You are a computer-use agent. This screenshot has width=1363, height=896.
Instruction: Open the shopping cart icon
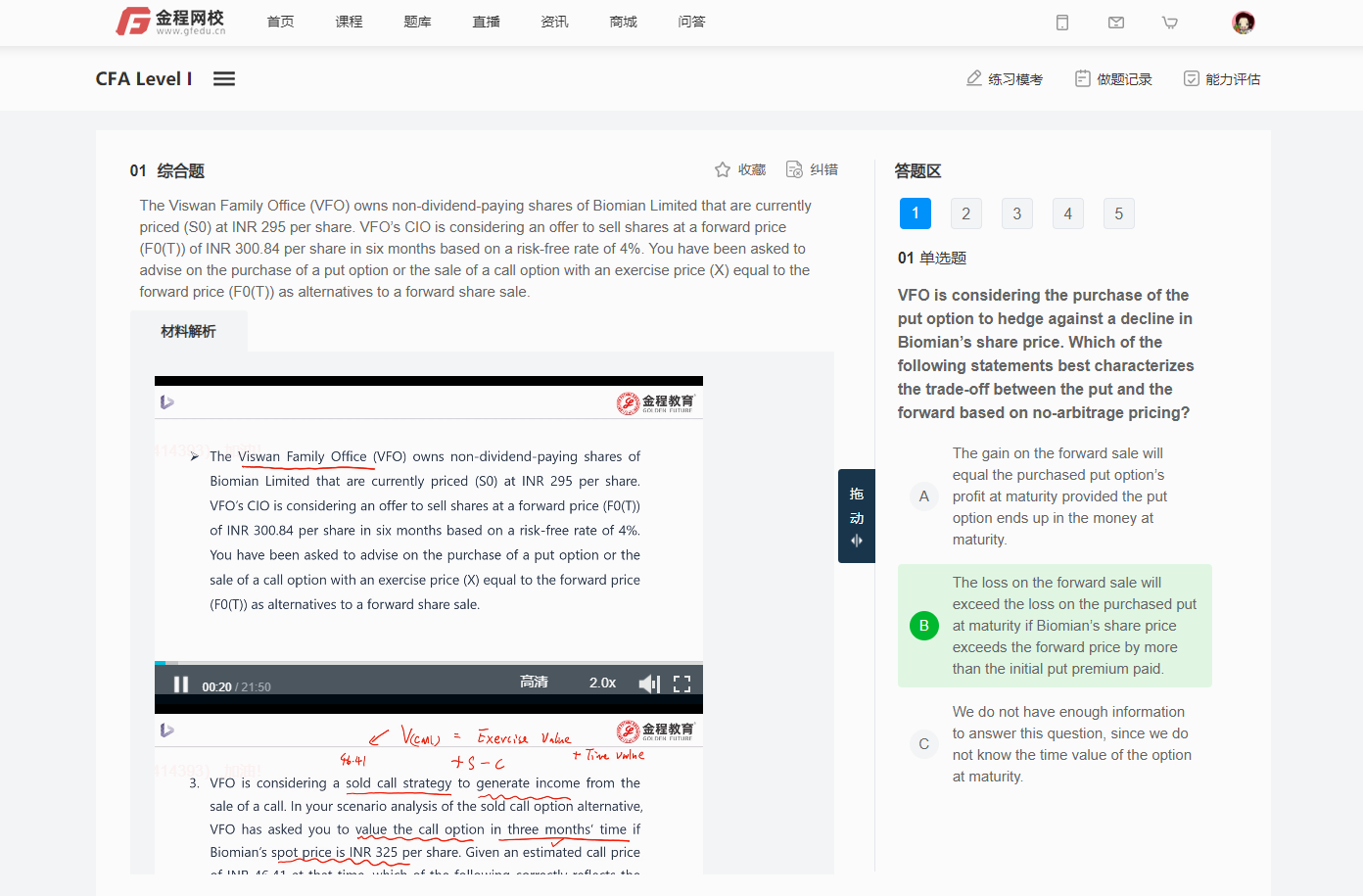[x=1170, y=23]
